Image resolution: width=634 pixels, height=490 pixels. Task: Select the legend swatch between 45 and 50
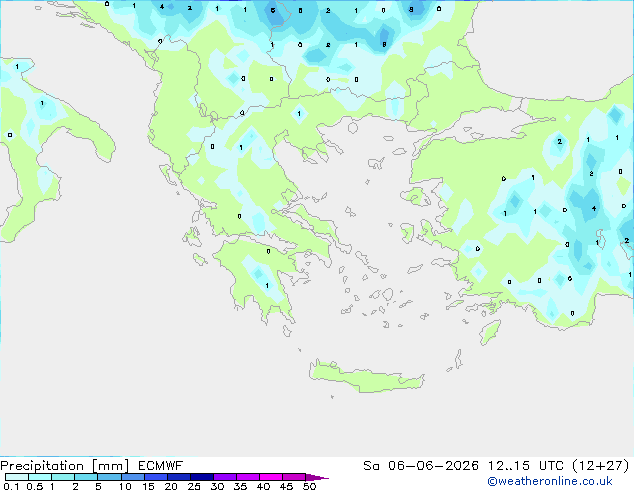click(x=294, y=477)
